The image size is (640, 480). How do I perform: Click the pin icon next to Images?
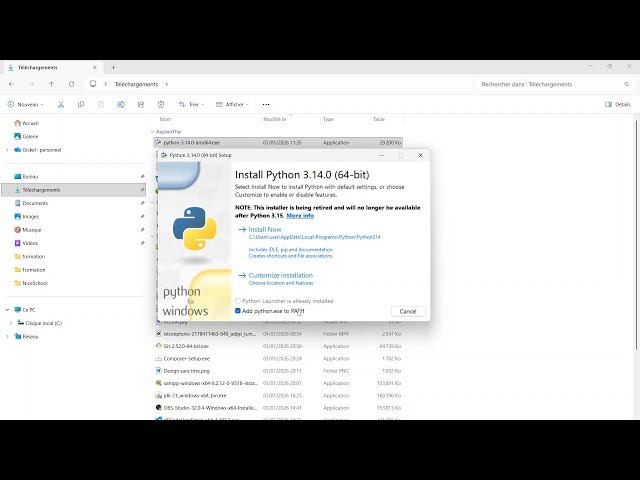click(142, 216)
